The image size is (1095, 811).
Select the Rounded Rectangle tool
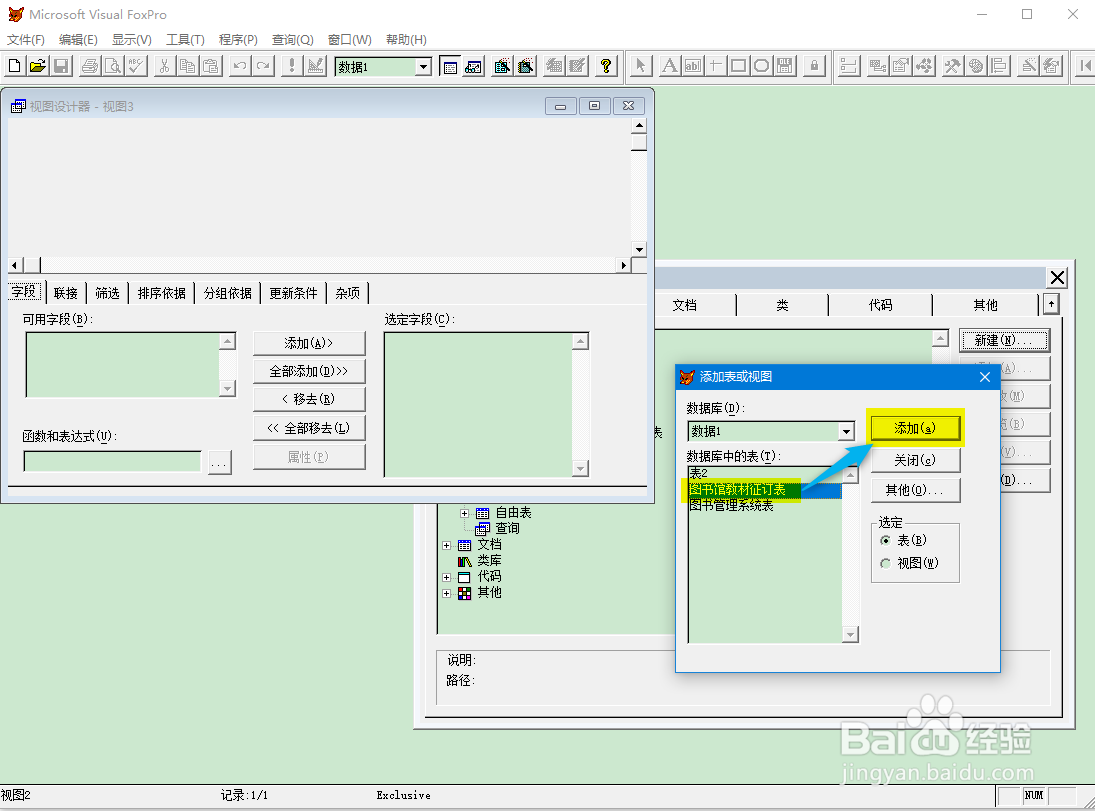[x=762, y=66]
